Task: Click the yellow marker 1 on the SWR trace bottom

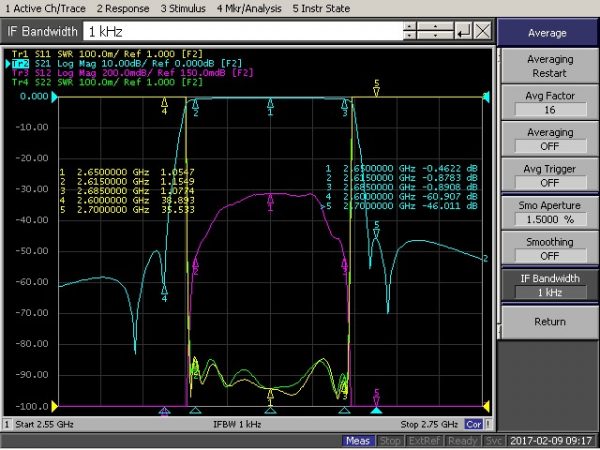Action: (x=270, y=397)
